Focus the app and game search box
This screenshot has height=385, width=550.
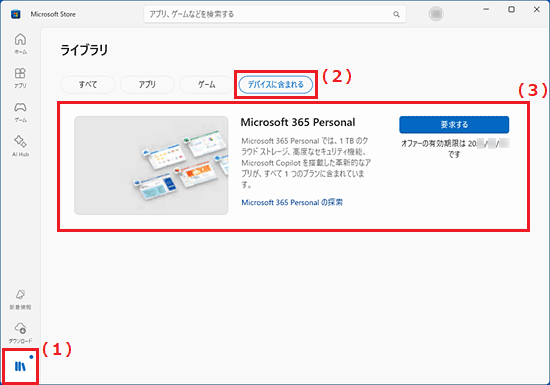[275, 14]
